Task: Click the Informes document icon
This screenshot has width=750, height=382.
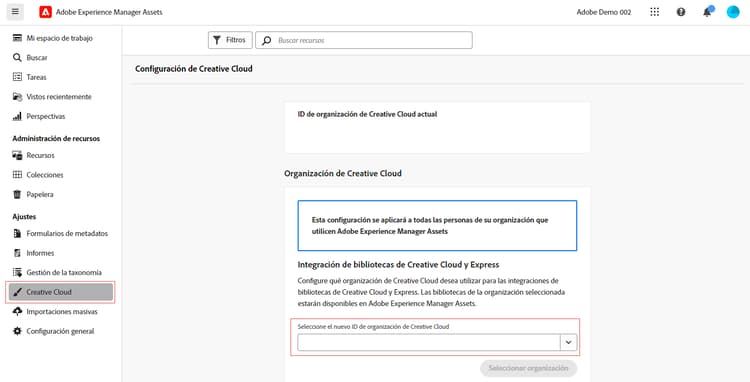Action: coord(17,253)
